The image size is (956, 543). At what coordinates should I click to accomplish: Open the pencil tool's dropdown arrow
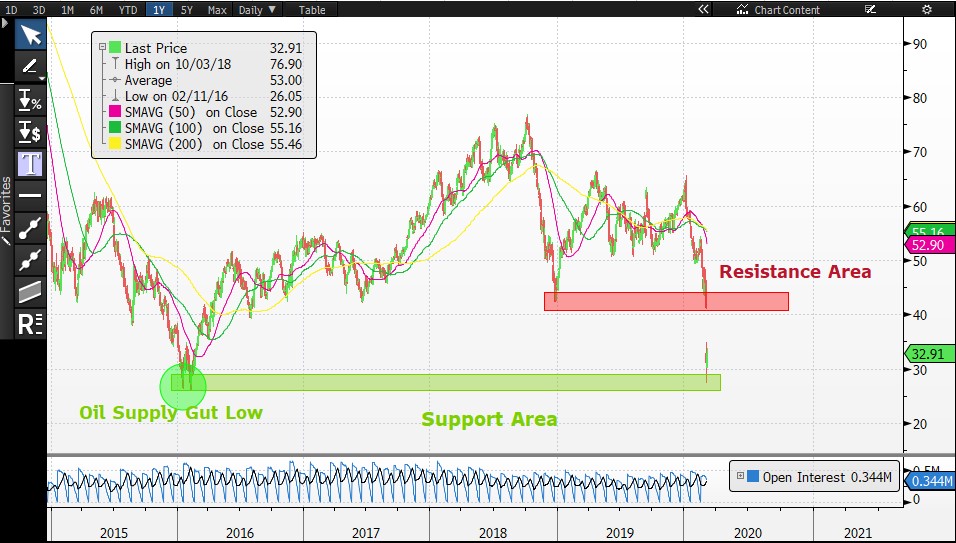[x=41, y=79]
